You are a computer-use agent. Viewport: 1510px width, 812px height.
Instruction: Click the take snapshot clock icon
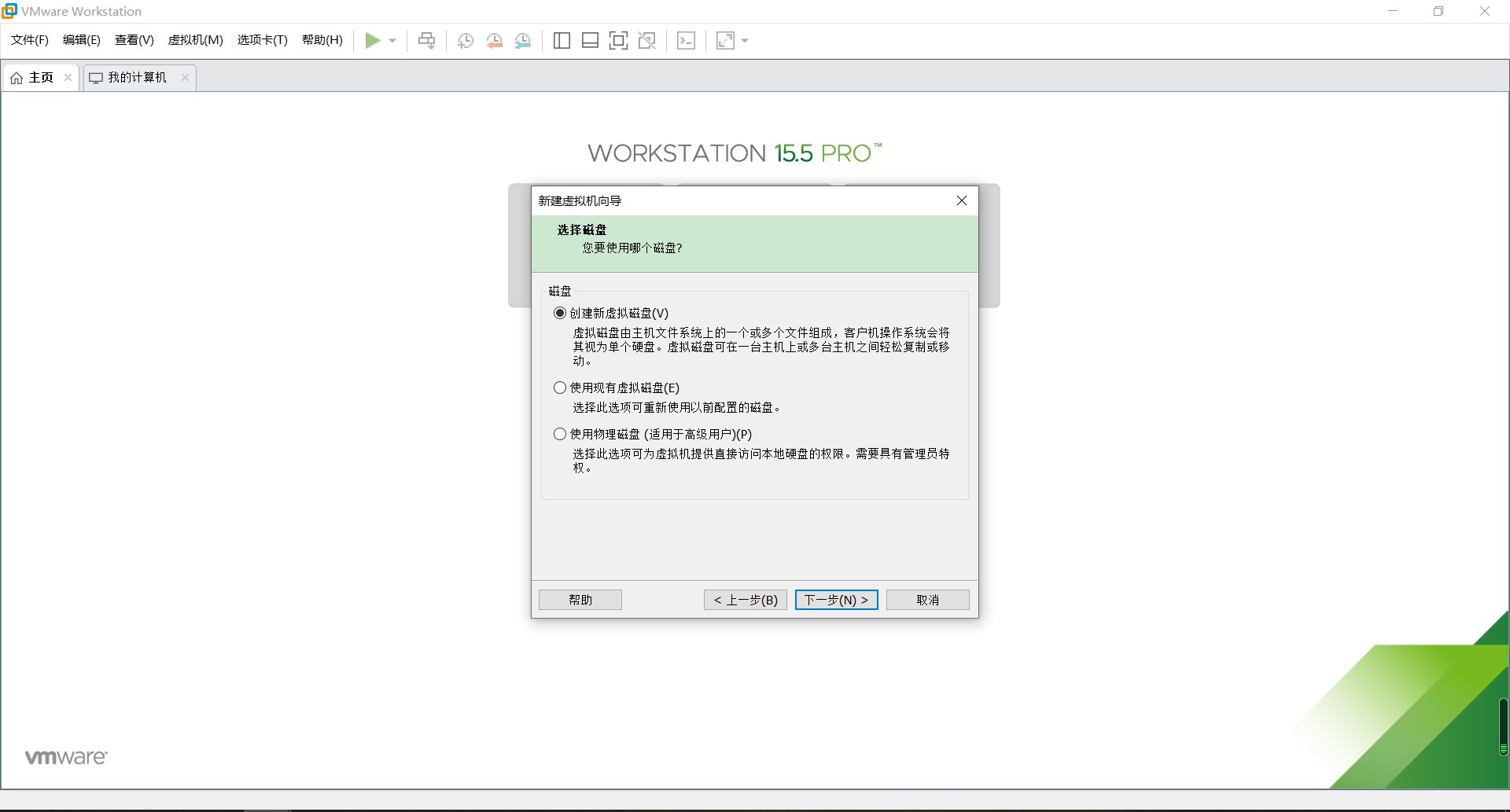(x=466, y=40)
